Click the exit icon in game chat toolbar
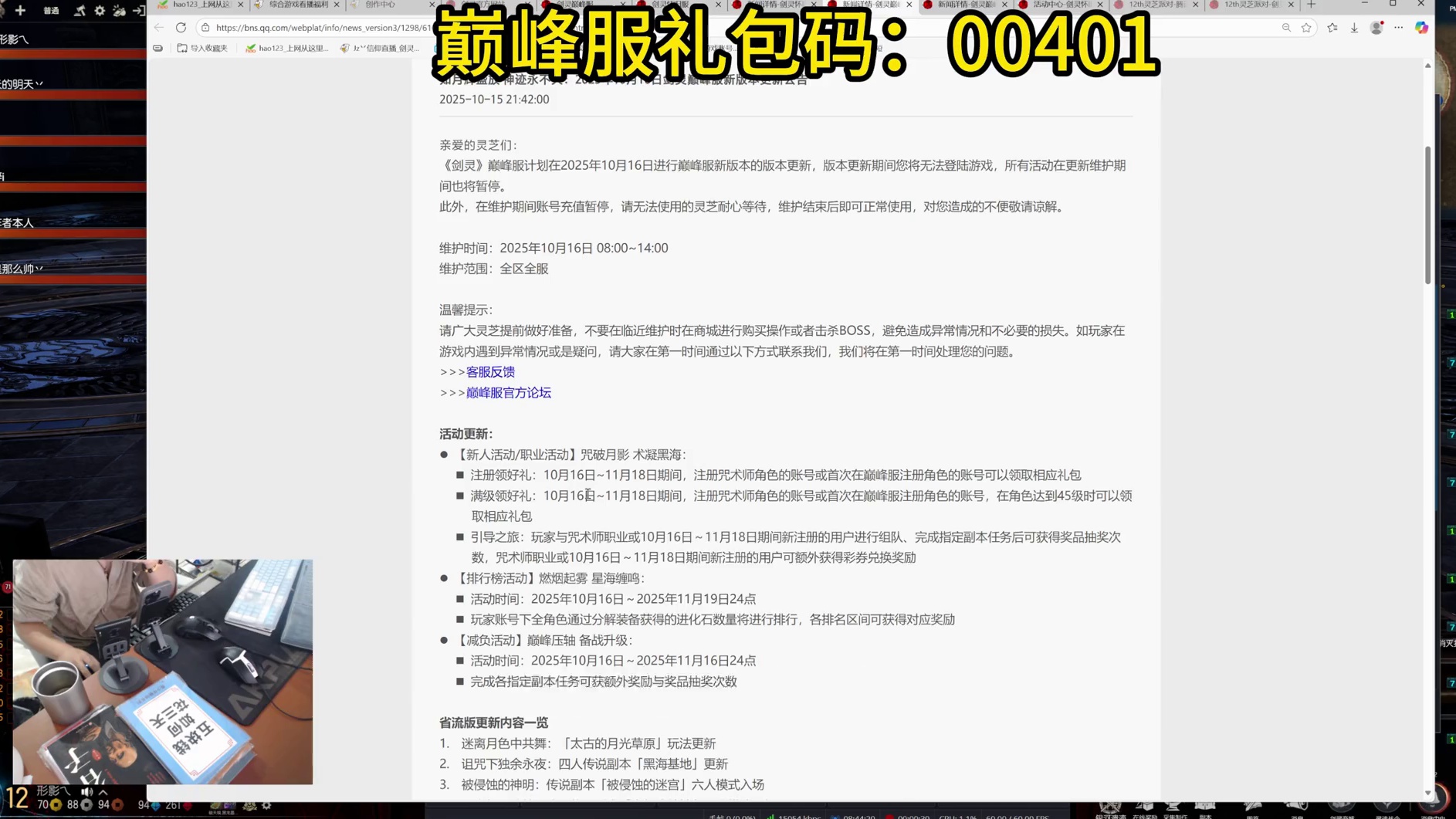 point(139,11)
